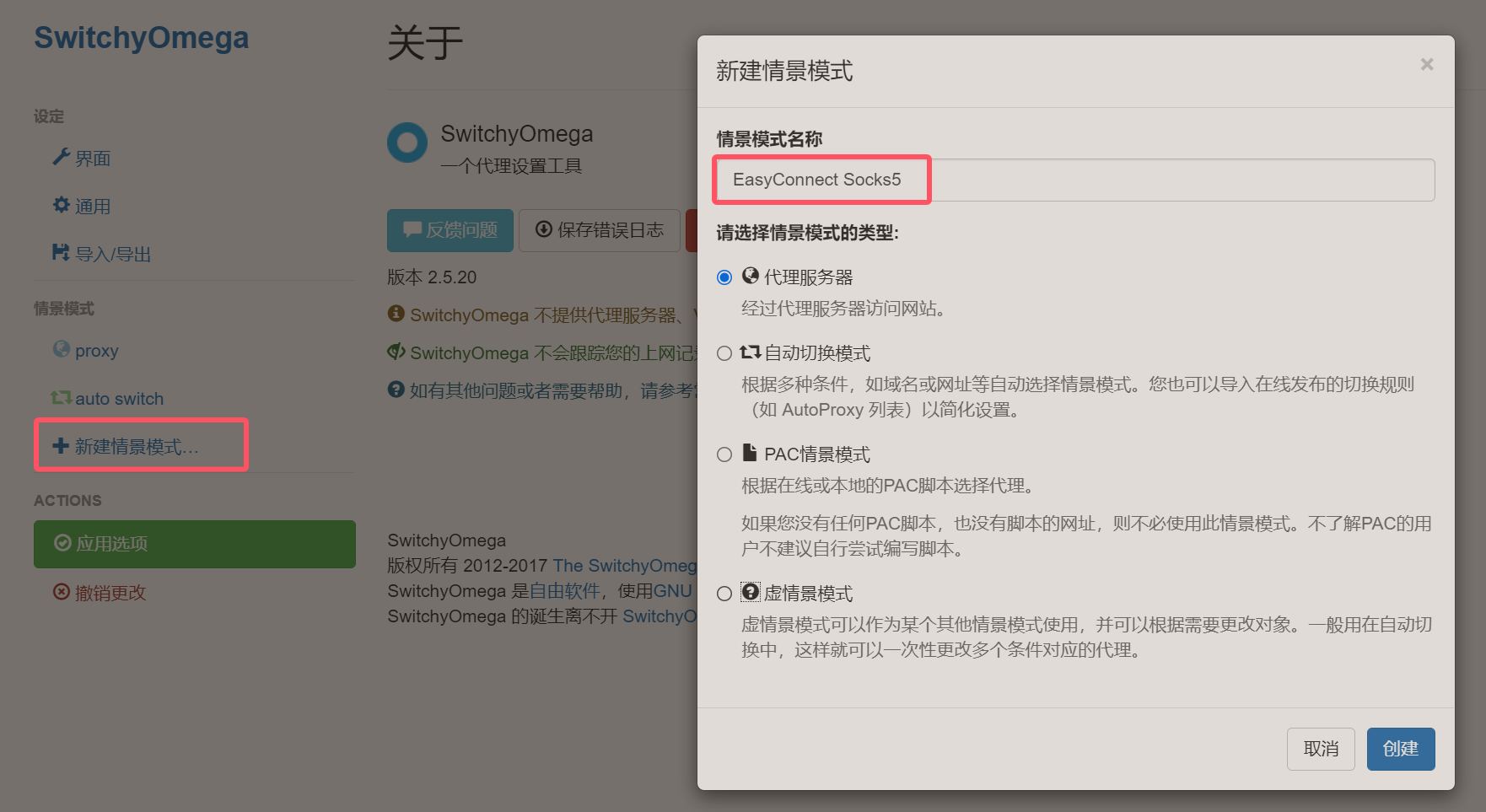Click the plus icon for 新建情景模式

click(x=60, y=445)
